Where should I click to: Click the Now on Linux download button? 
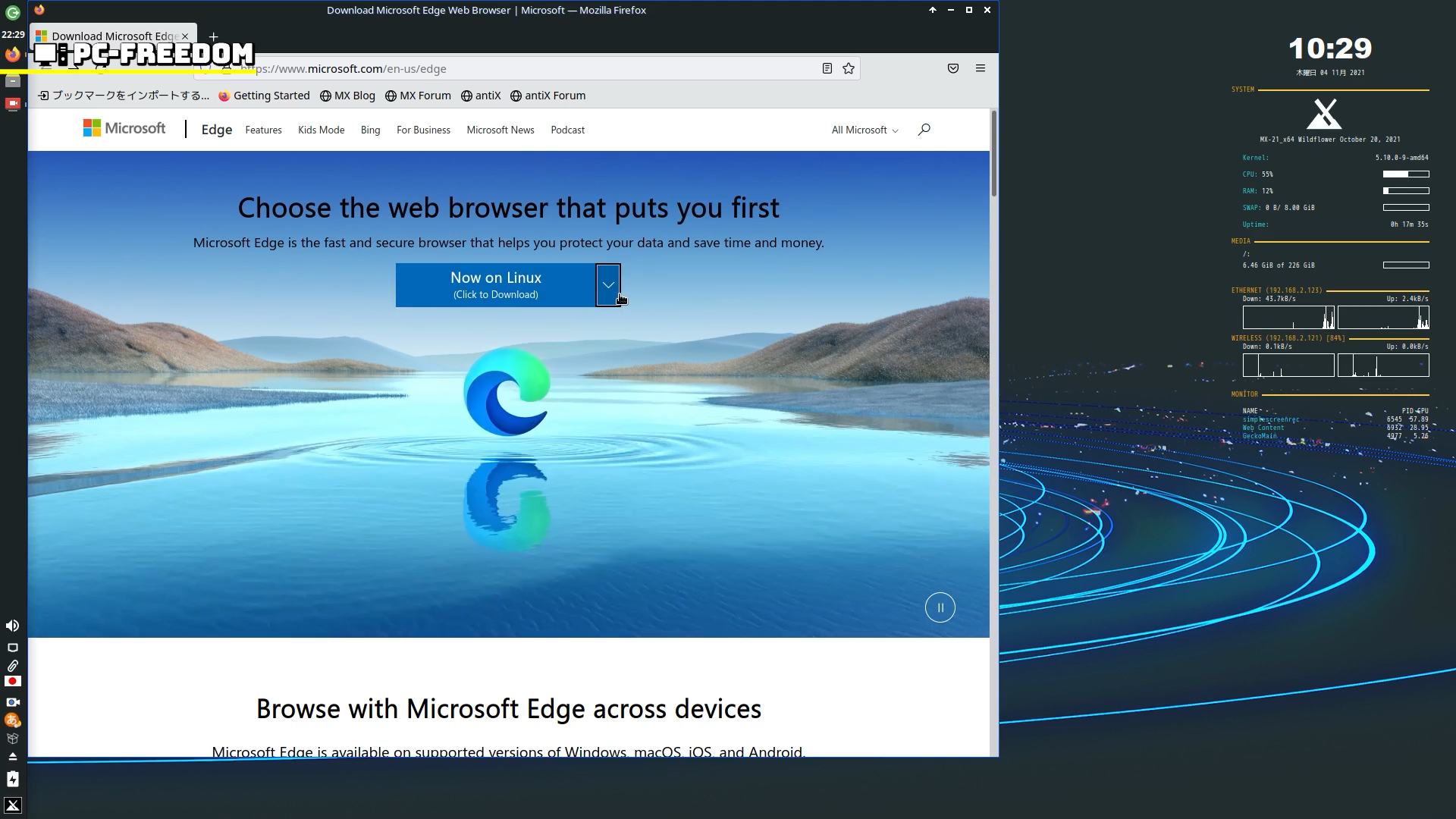495,285
